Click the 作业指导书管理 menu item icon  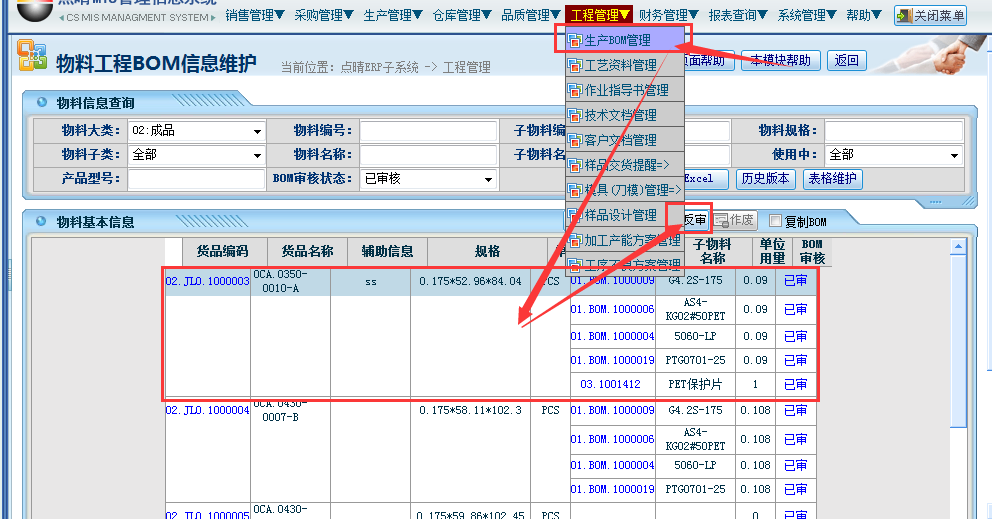click(x=574, y=91)
